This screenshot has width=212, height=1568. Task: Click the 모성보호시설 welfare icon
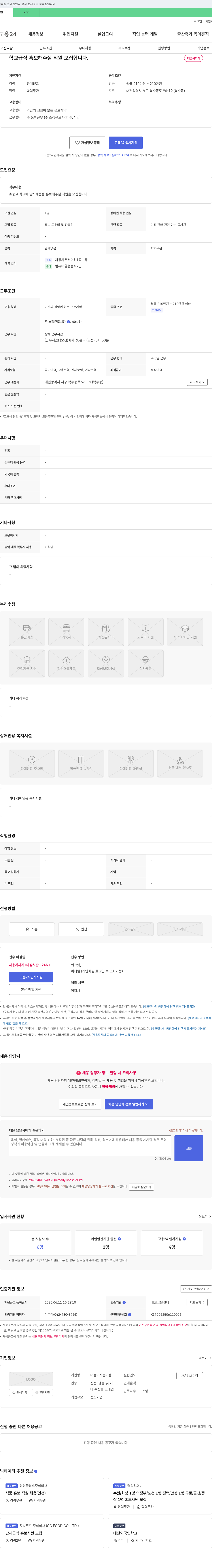[x=106, y=663]
